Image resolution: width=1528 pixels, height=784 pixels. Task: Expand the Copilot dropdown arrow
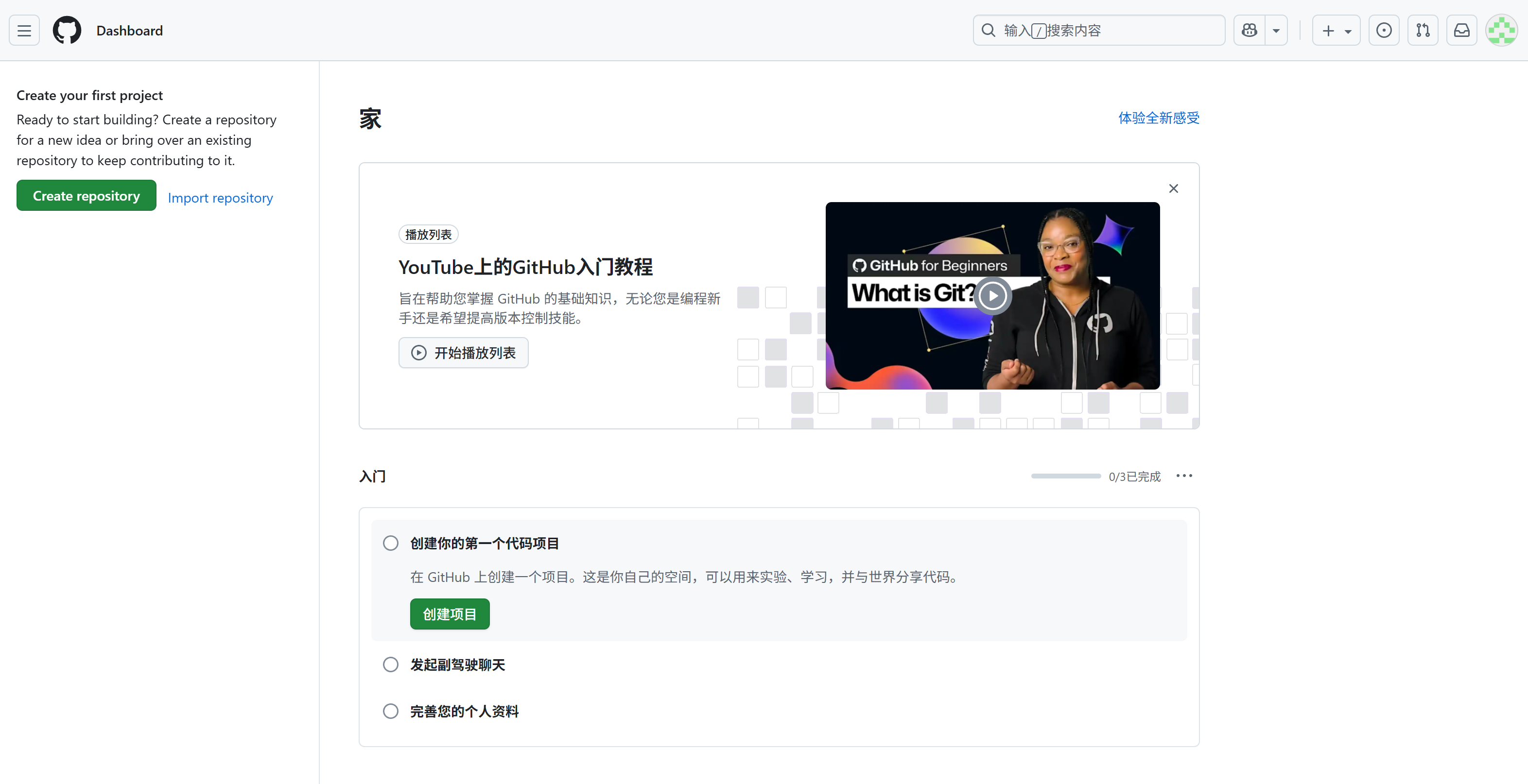click(1276, 30)
